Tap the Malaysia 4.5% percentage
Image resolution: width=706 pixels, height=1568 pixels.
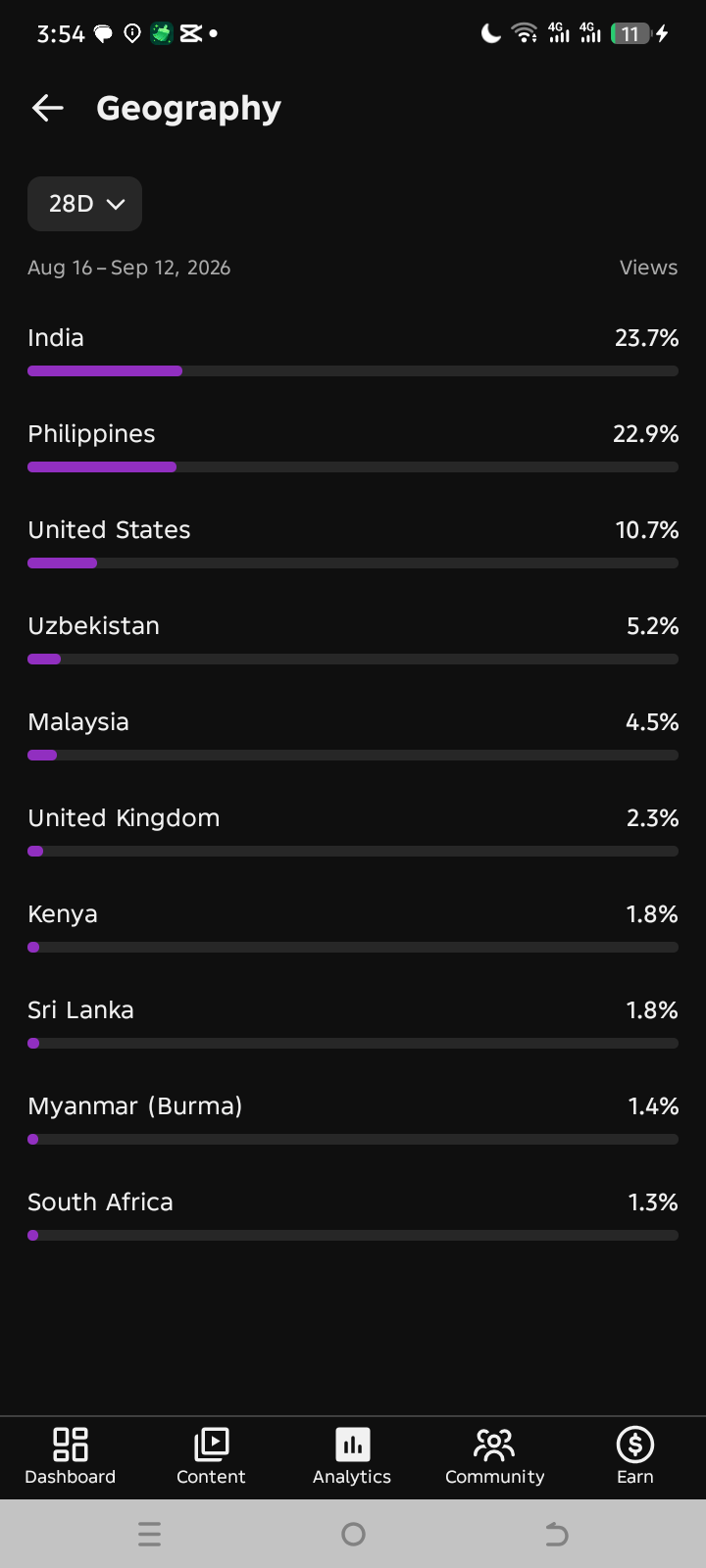pos(652,722)
